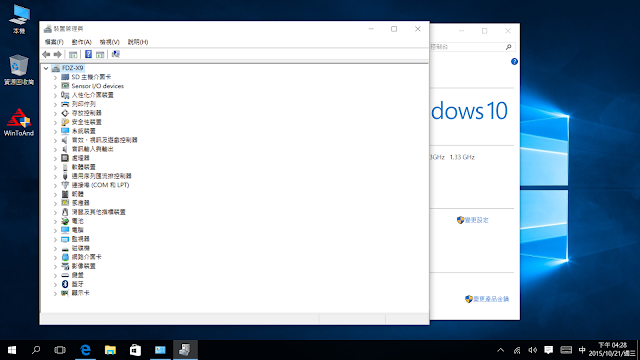This screenshot has width=640, height=360.
Task: Click the magnifier icon in System window search
Action: click(509, 47)
